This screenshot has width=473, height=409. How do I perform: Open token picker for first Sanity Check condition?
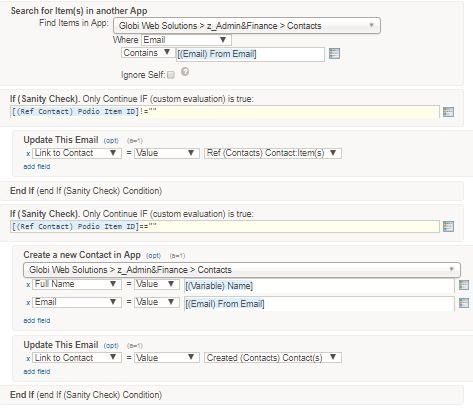[448, 112]
